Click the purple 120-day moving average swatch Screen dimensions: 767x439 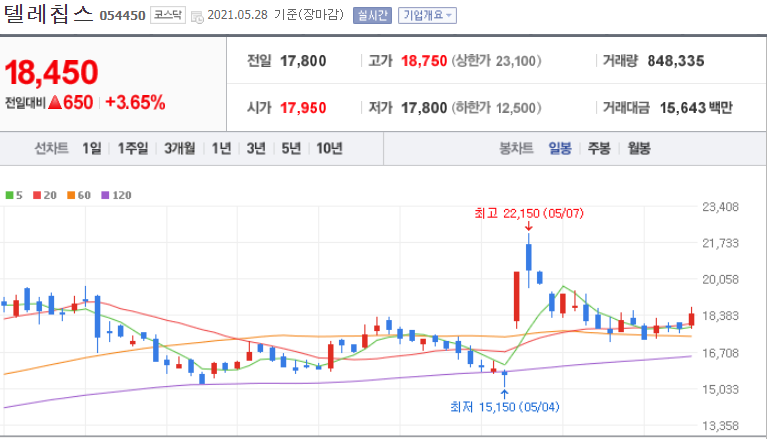click(x=105, y=195)
